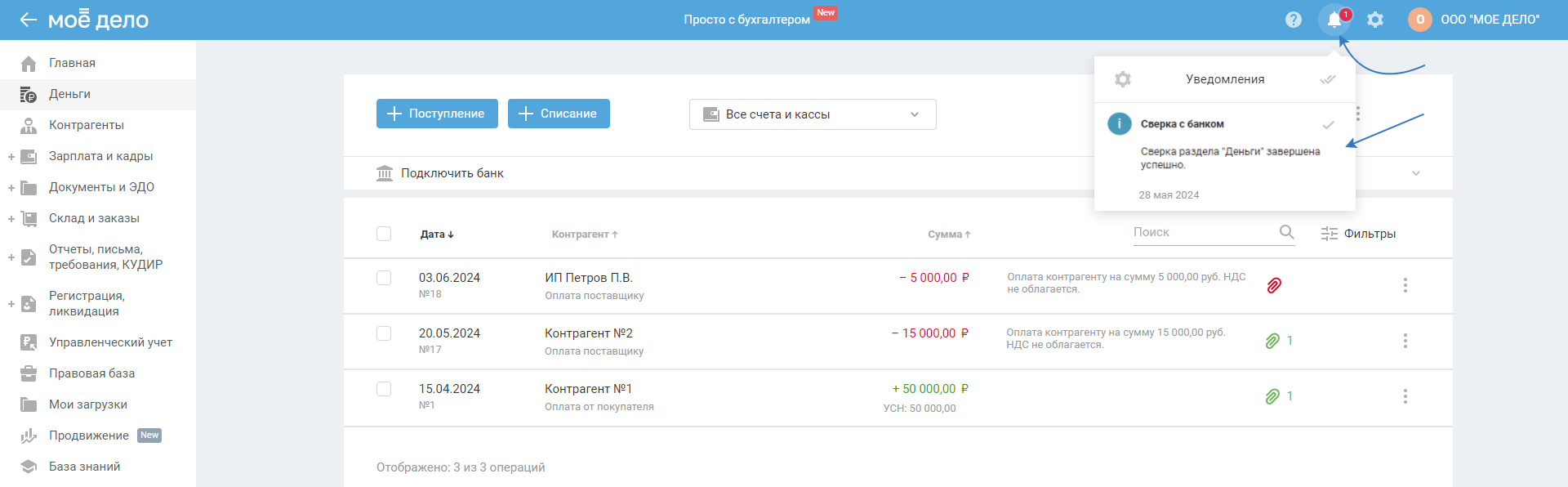This screenshot has width=1568, height=487.
Task: Click the Правовая база briefcase icon
Action: (29, 373)
